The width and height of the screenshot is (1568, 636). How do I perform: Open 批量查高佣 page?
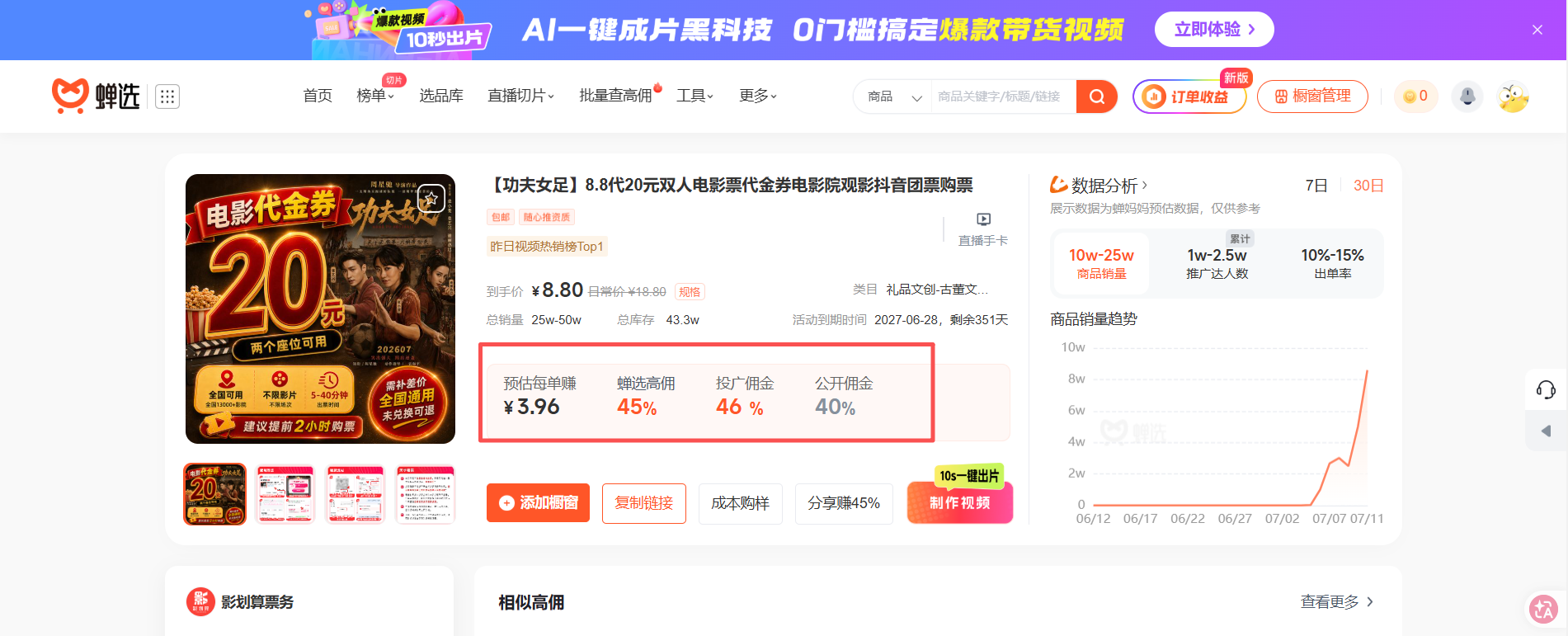(x=615, y=96)
